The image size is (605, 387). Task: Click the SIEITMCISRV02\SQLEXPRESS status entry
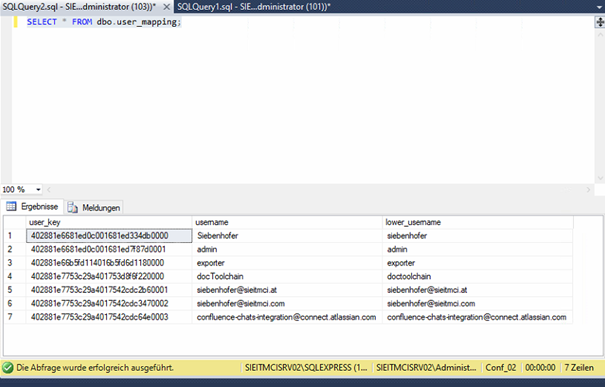(x=306, y=368)
